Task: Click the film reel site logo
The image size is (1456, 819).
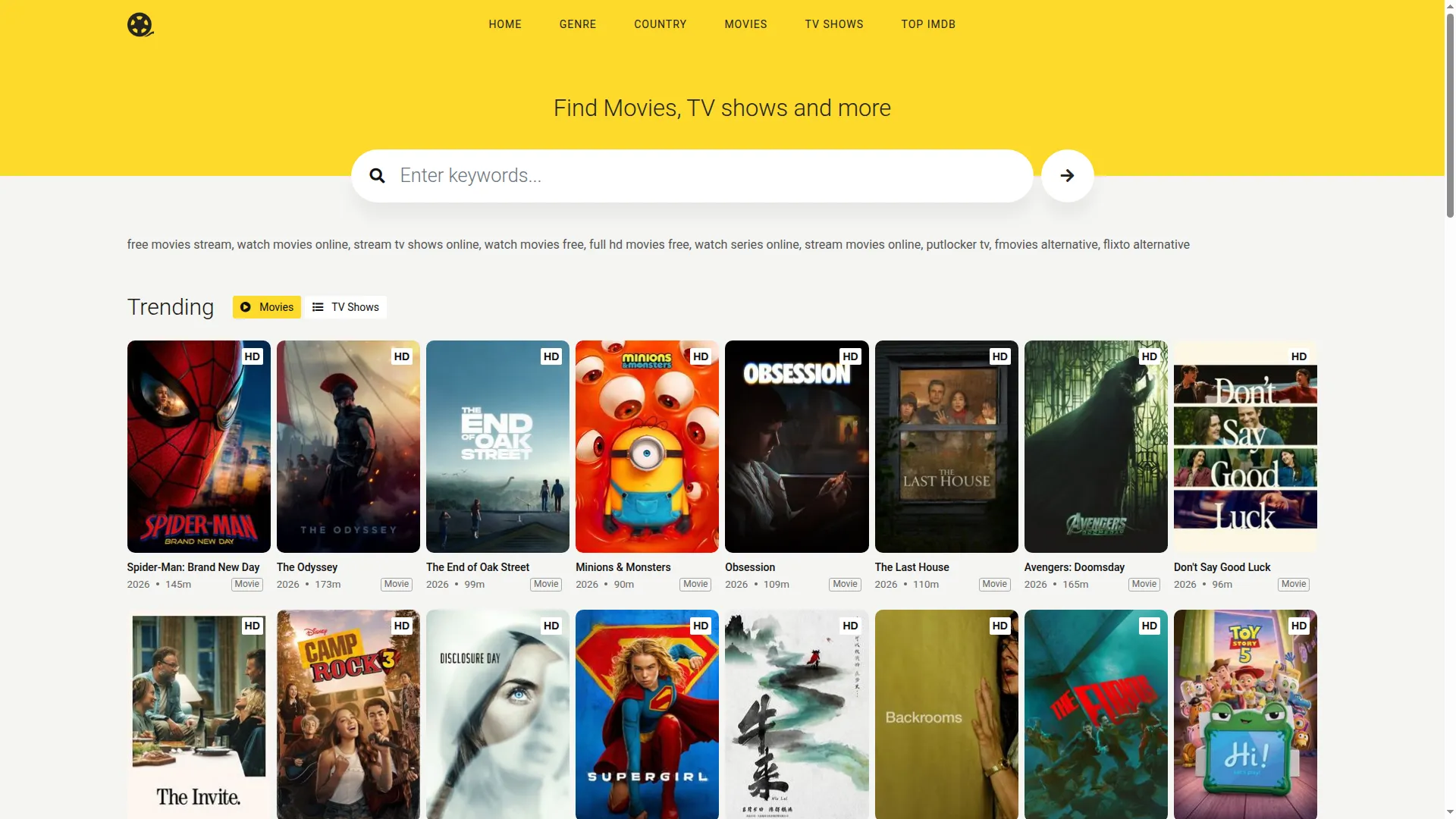Action: coord(140,24)
